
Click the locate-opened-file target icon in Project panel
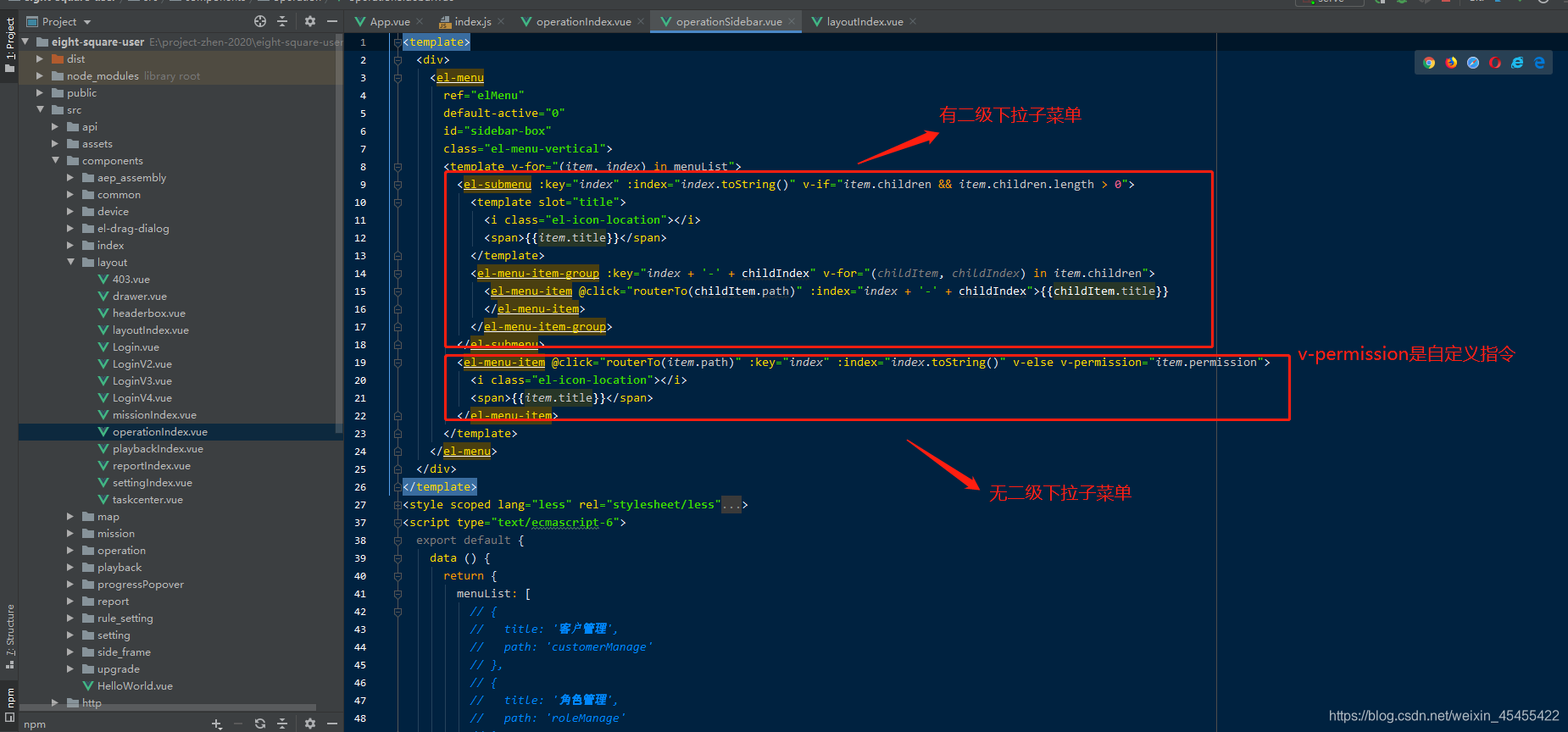tap(260, 21)
